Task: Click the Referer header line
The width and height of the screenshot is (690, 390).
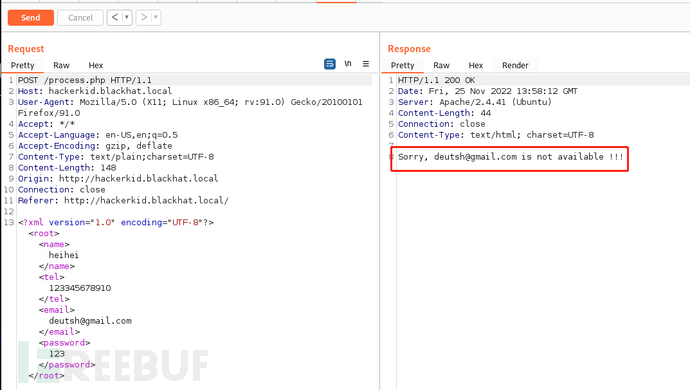Action: (x=123, y=200)
